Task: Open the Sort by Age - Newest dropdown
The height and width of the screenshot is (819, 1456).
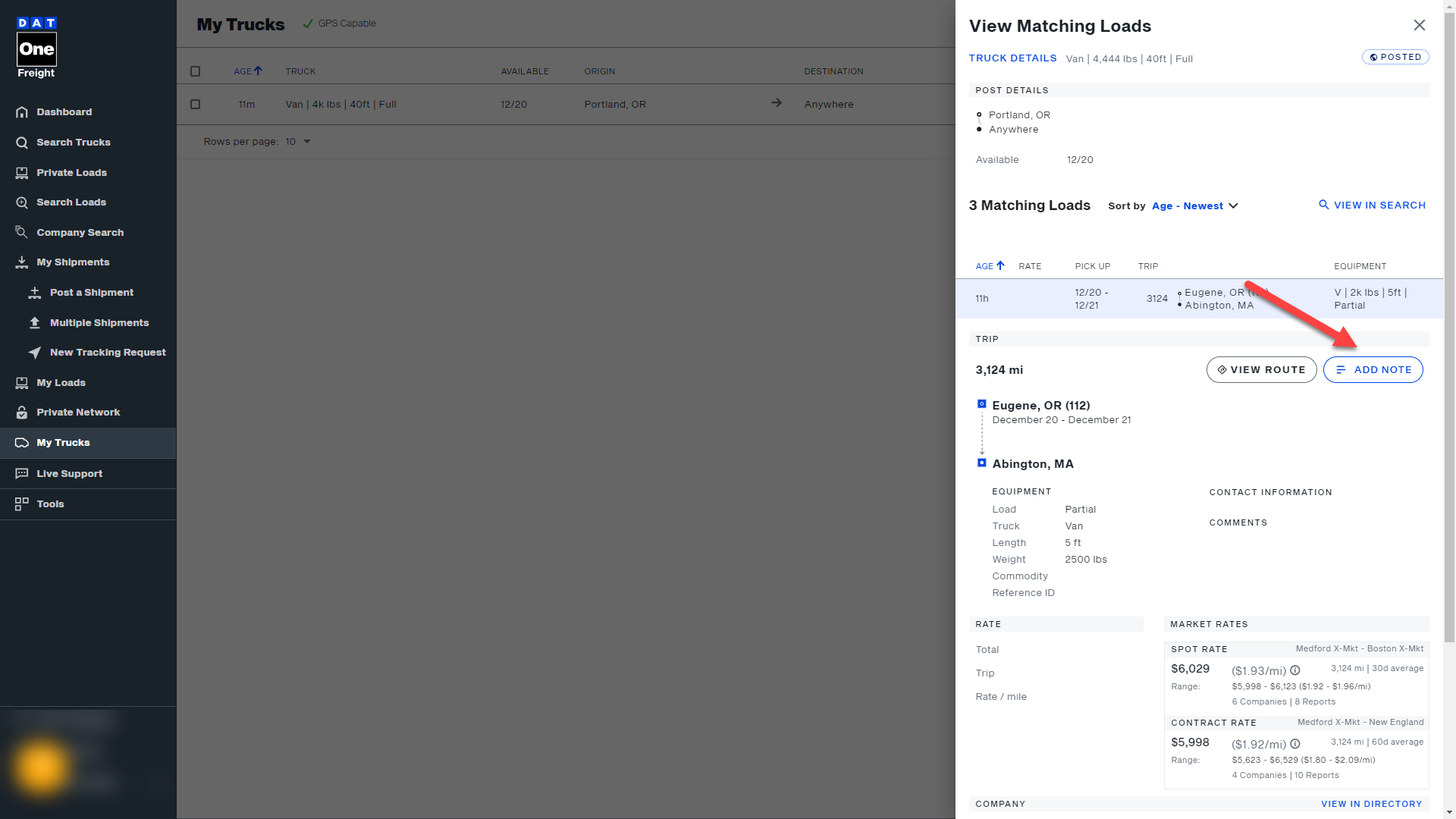Action: [x=1195, y=206]
